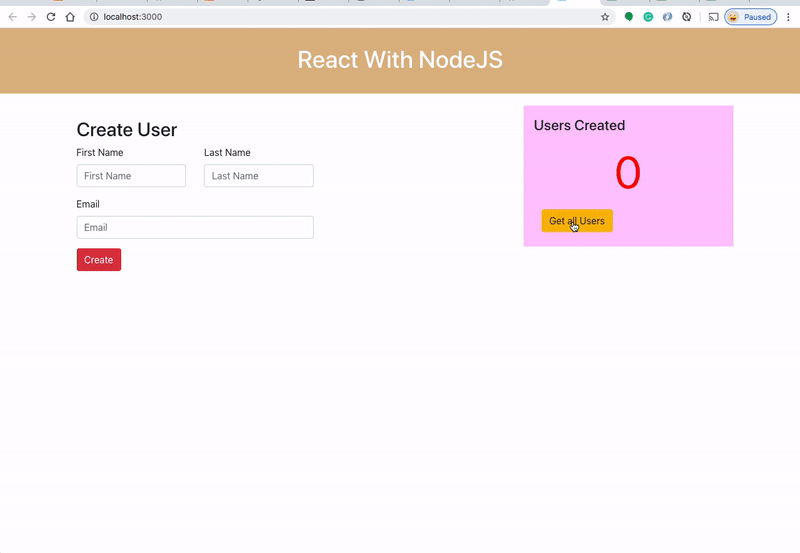800x553 pixels.
Task: Click the Get all Users button
Action: click(577, 221)
